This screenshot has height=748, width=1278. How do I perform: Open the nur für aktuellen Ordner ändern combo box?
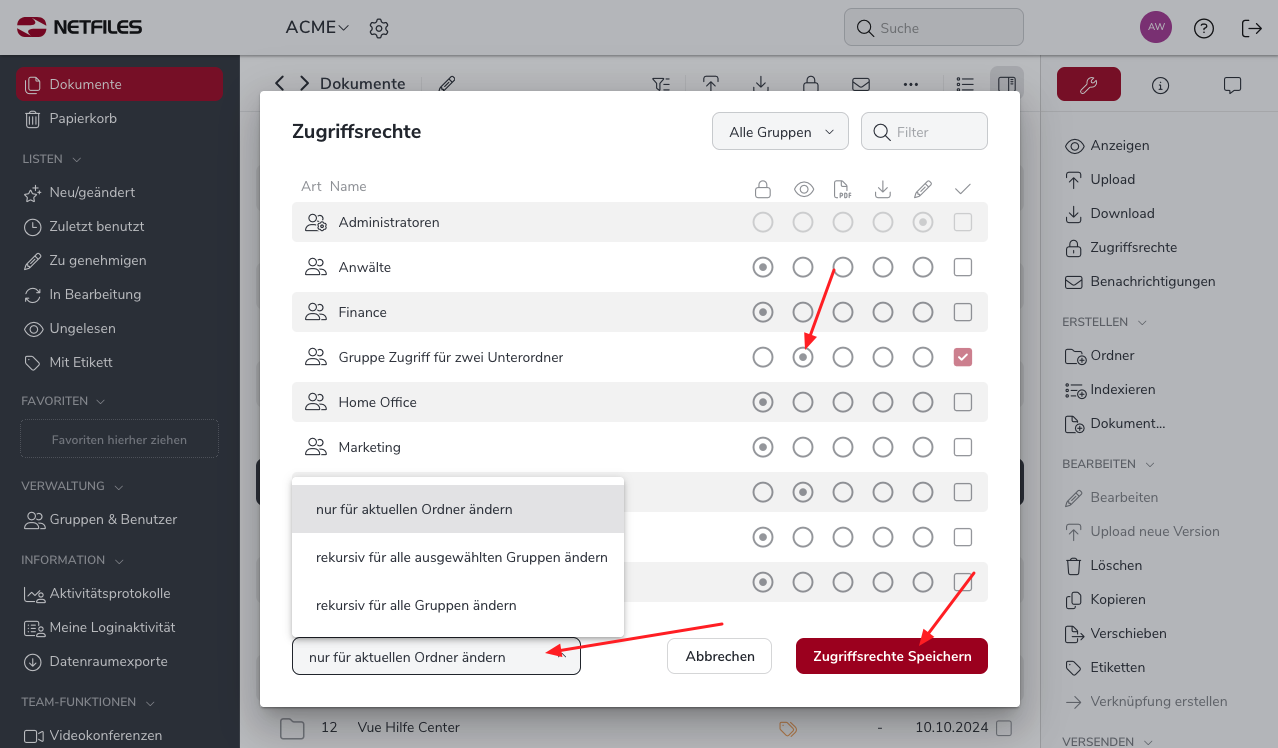click(436, 657)
